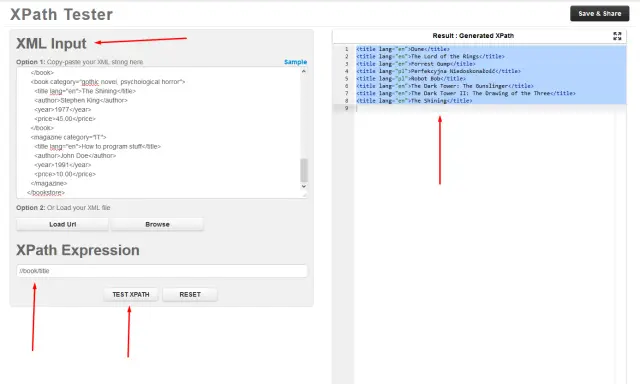Click the year 1991 line in the XML input
The width and height of the screenshot is (640, 384).
(x=62, y=165)
